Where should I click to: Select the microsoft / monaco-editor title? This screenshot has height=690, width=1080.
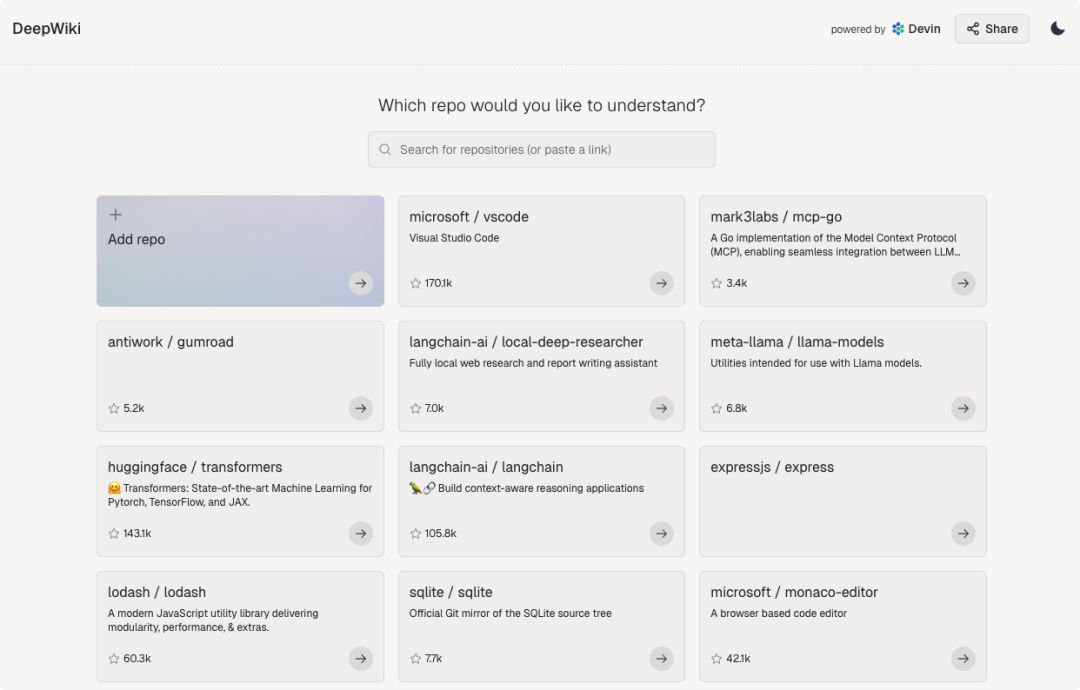click(794, 593)
